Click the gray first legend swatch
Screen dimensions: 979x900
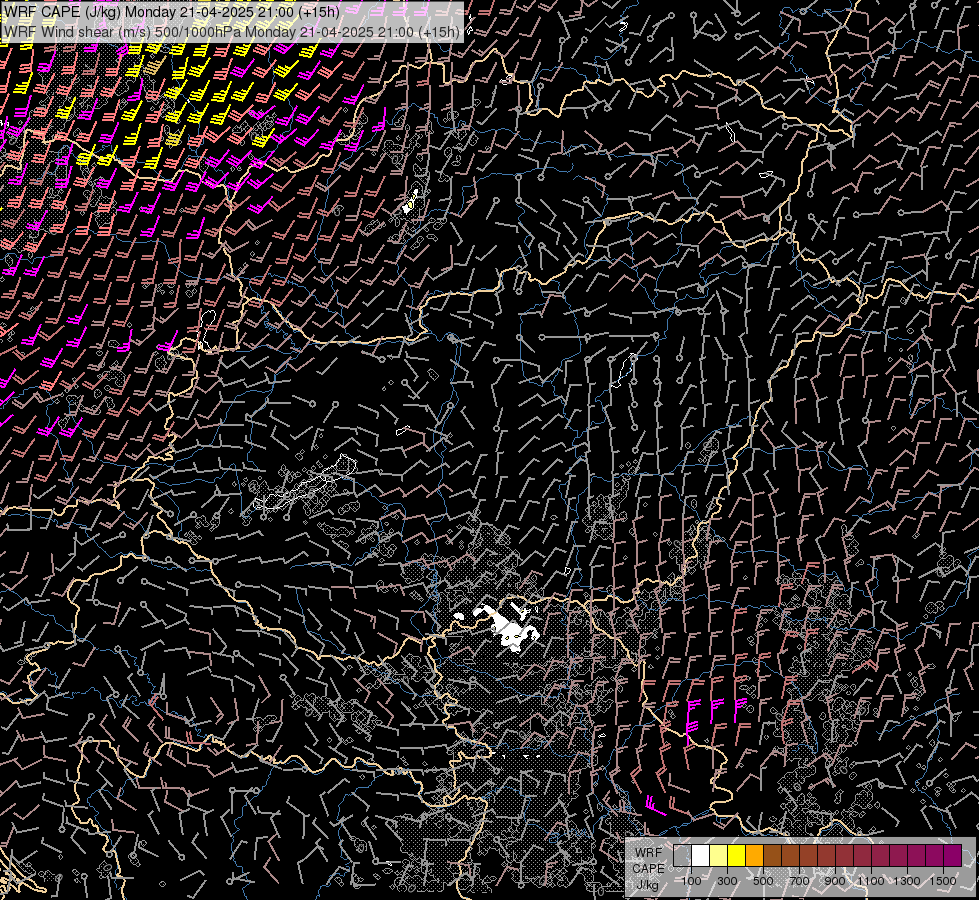(x=682, y=855)
